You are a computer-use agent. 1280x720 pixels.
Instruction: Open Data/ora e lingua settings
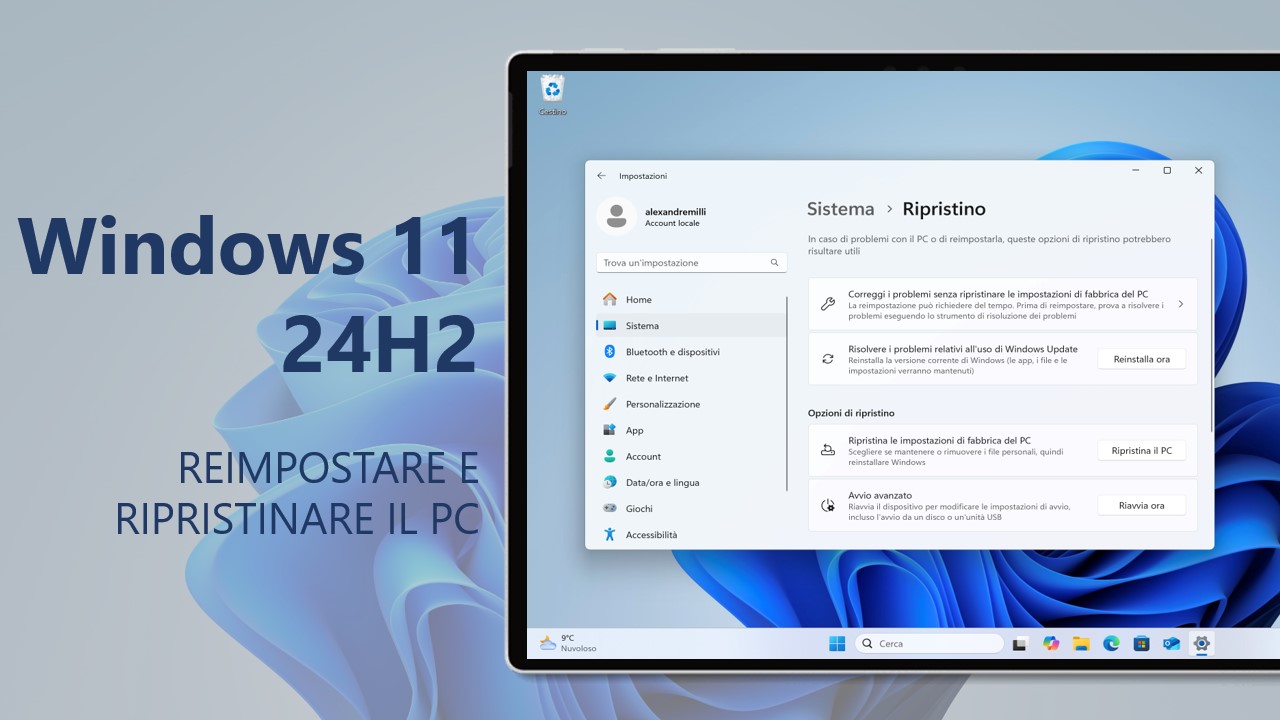pyautogui.click(x=691, y=482)
